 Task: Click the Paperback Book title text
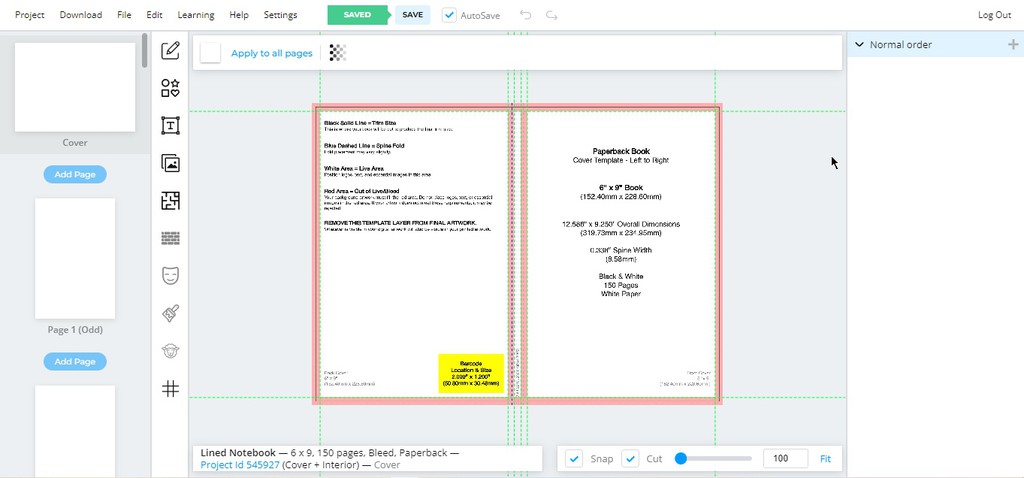[621, 151]
